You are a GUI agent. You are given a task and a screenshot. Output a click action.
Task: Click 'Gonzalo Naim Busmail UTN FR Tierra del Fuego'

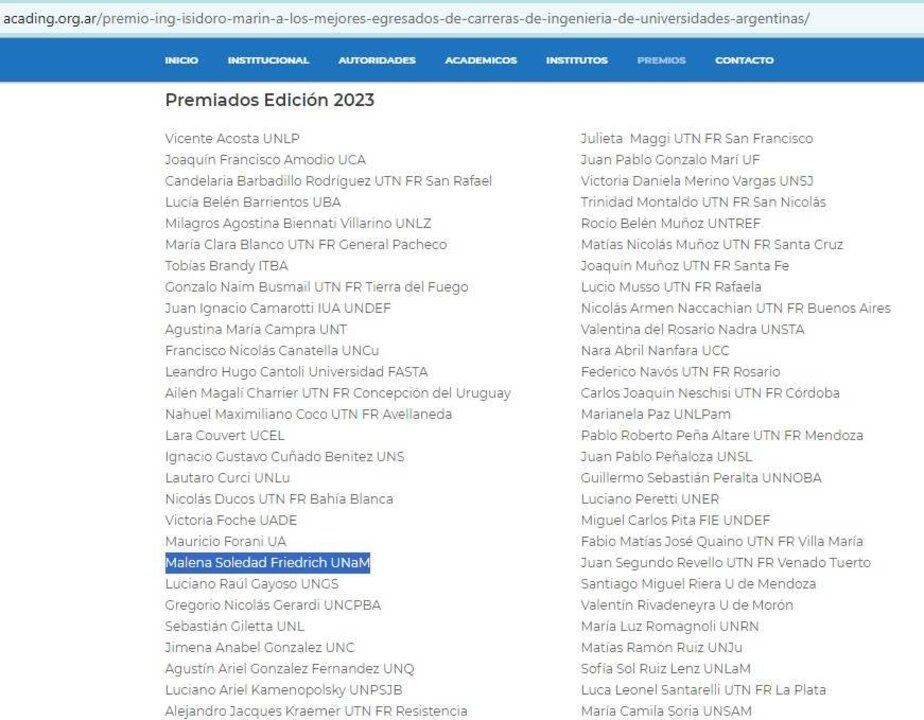click(x=316, y=287)
